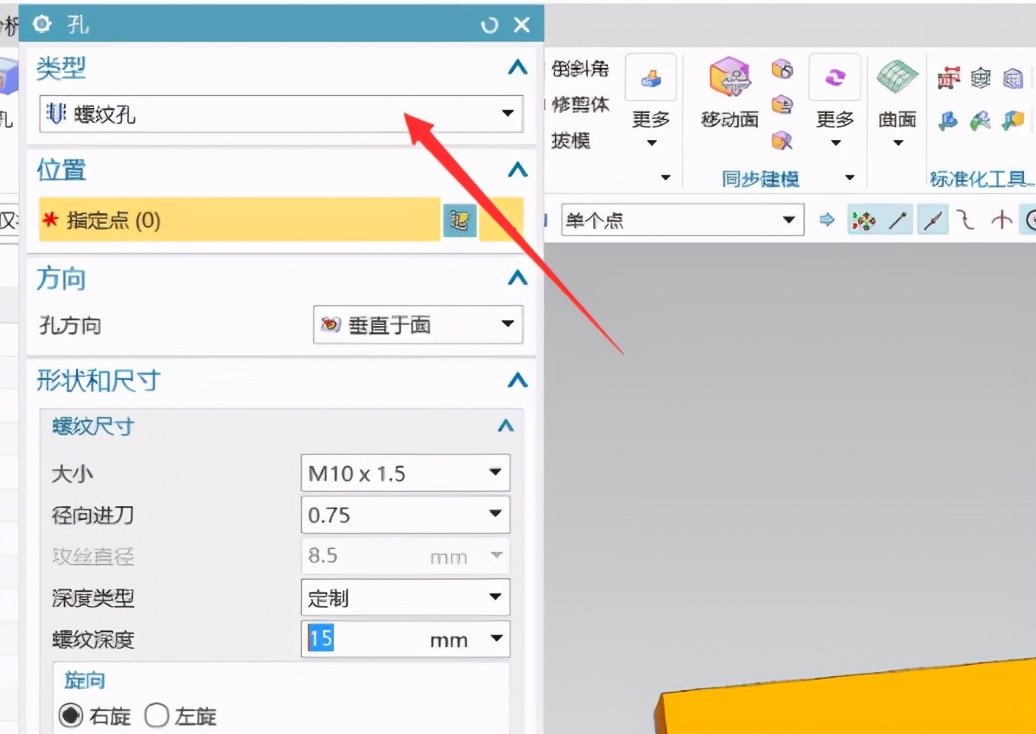This screenshot has height=734, width=1036.
Task: Close the 孔 dialog
Action: pos(522,25)
